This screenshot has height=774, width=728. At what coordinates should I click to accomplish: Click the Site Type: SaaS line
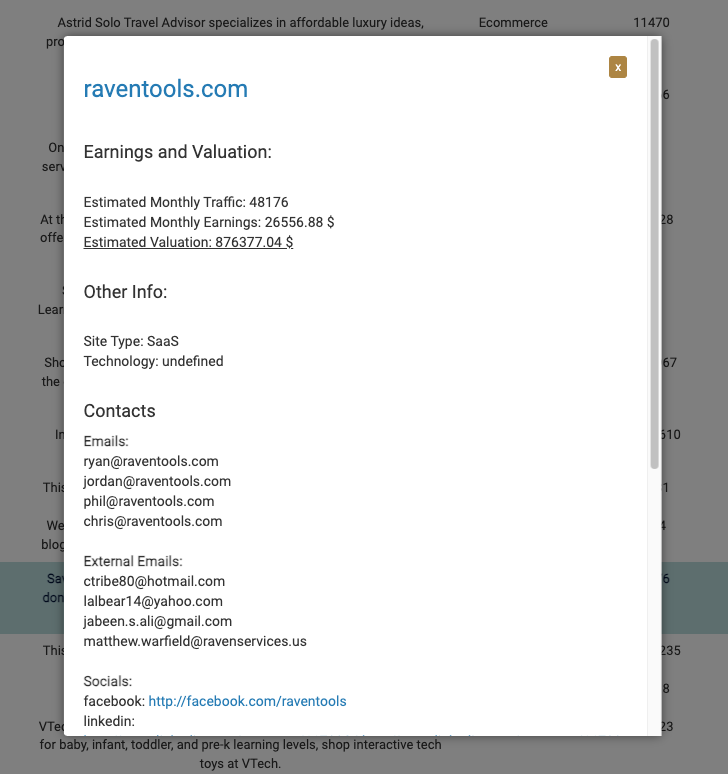pyautogui.click(x=131, y=341)
